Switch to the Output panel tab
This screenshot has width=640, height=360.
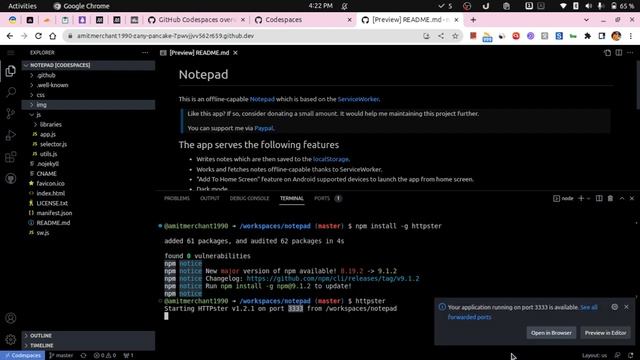210,198
